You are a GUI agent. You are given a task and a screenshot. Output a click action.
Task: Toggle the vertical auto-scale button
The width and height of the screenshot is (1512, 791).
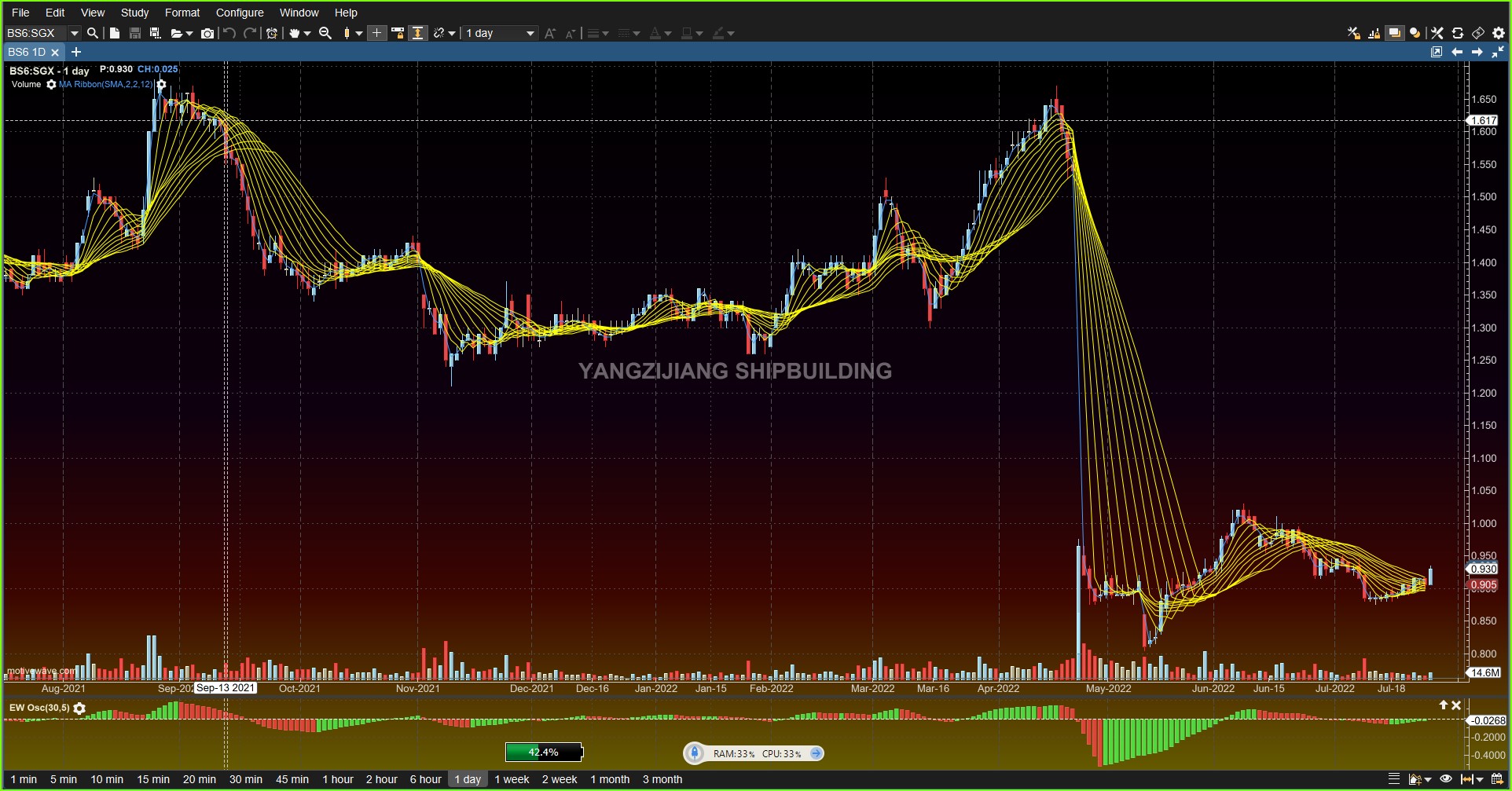[x=418, y=33]
